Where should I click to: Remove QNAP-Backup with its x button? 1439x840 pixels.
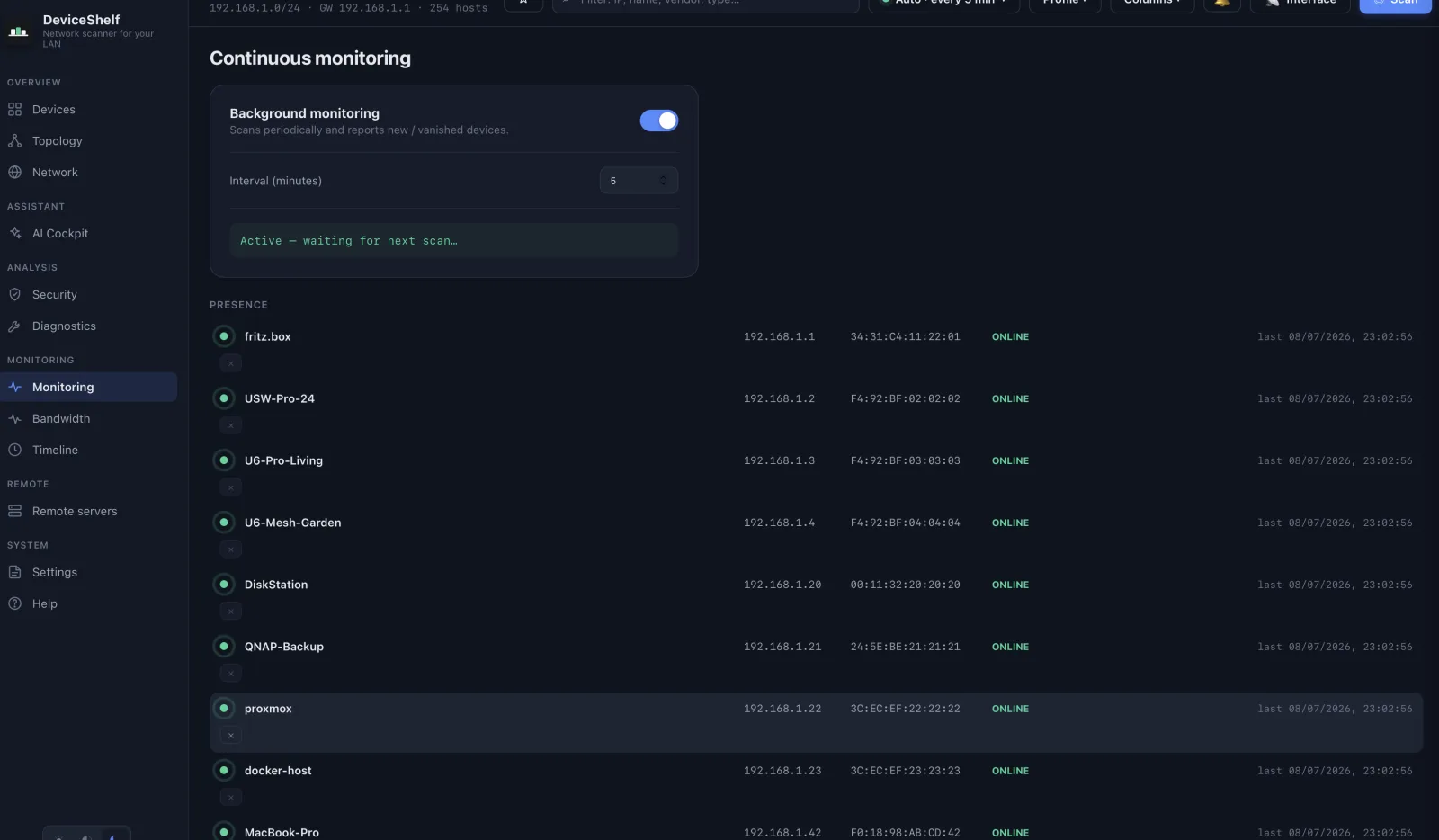coord(231,674)
